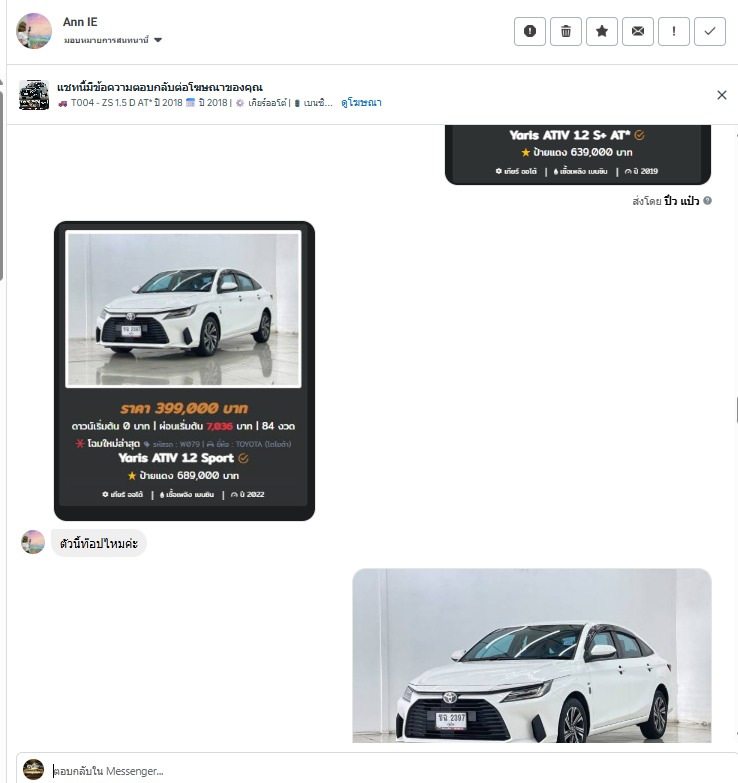Open Ann IE contact name
Image resolution: width=738 pixels, height=783 pixels.
[80, 22]
